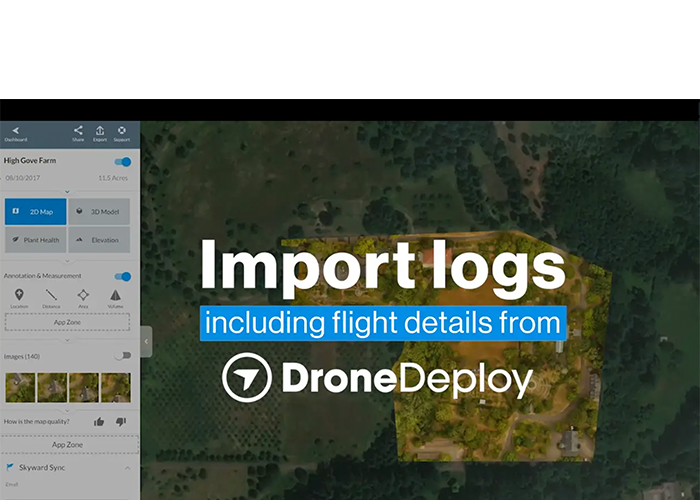Image resolution: width=700 pixels, height=500 pixels.
Task: Click the thumbs down map quality icon
Action: pyautogui.click(x=121, y=422)
